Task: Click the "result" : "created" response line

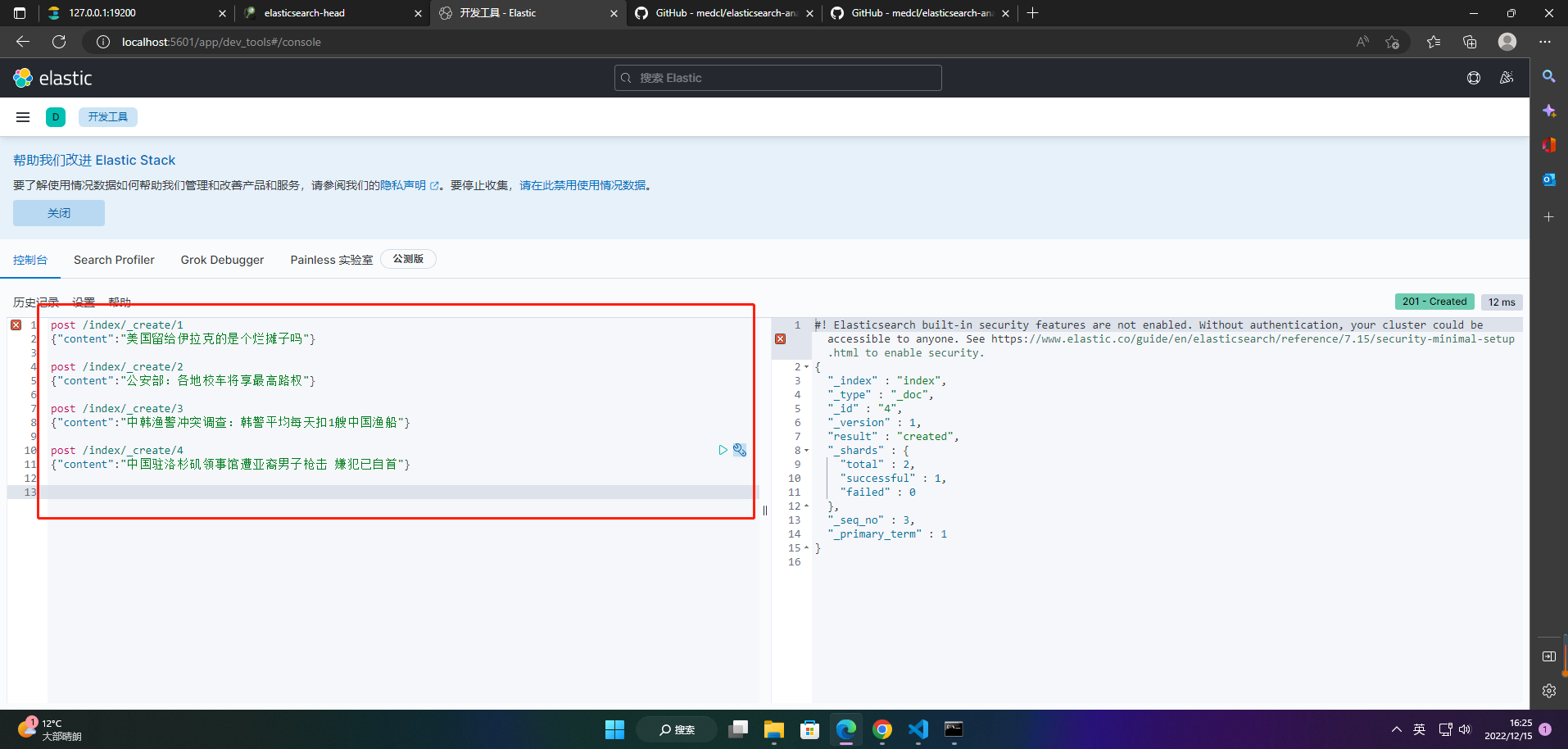Action: tap(893, 437)
